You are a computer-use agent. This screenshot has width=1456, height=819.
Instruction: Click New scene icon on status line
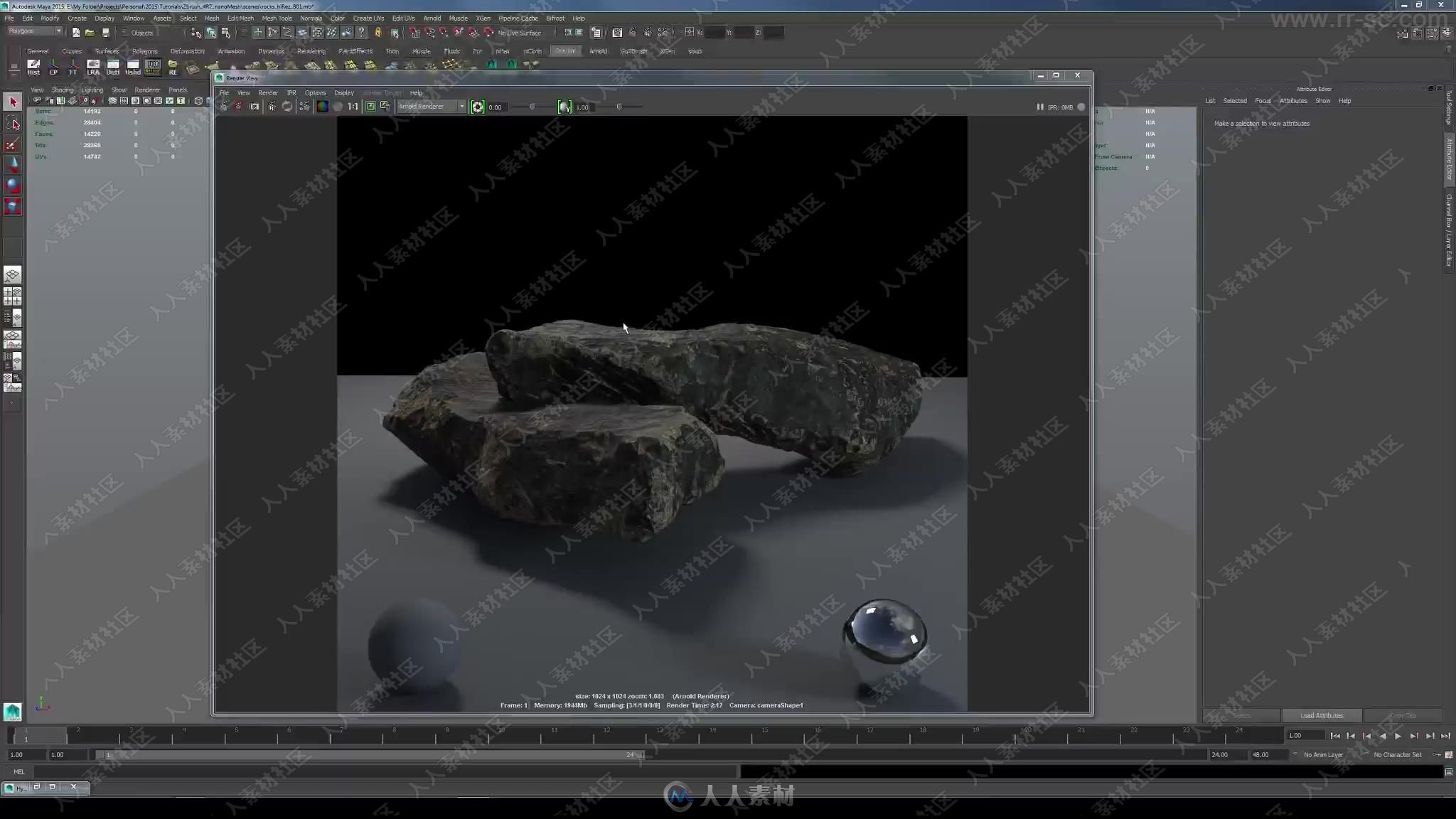[75, 33]
